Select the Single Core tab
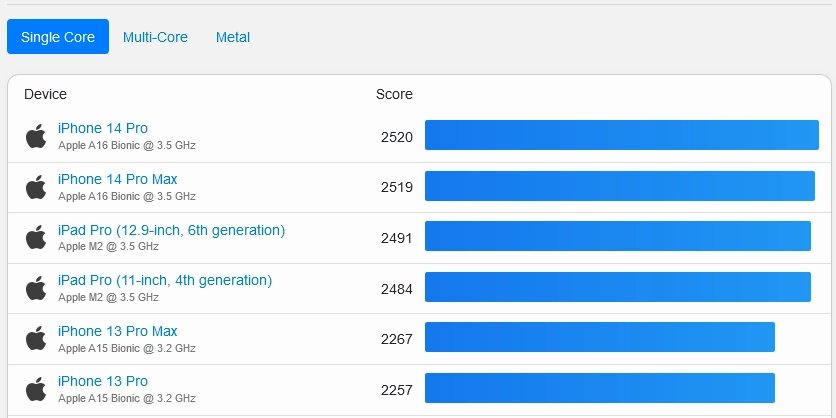The height and width of the screenshot is (418, 836). click(x=58, y=37)
